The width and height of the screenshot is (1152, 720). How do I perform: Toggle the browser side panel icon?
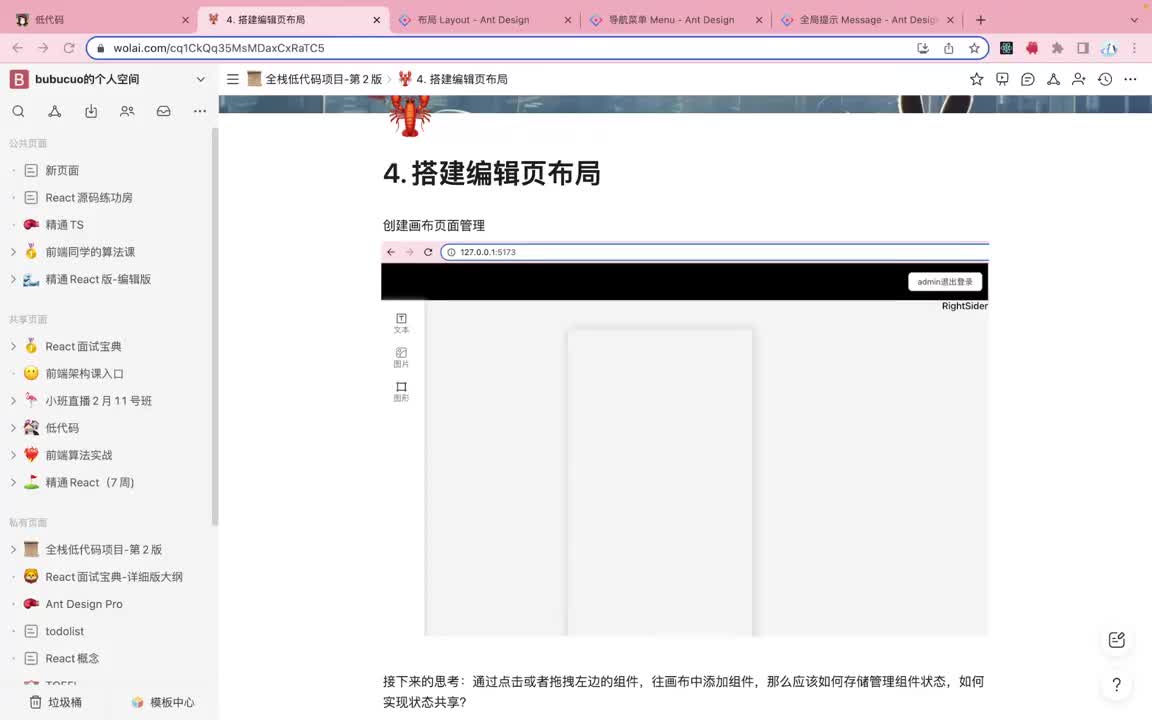1083,48
